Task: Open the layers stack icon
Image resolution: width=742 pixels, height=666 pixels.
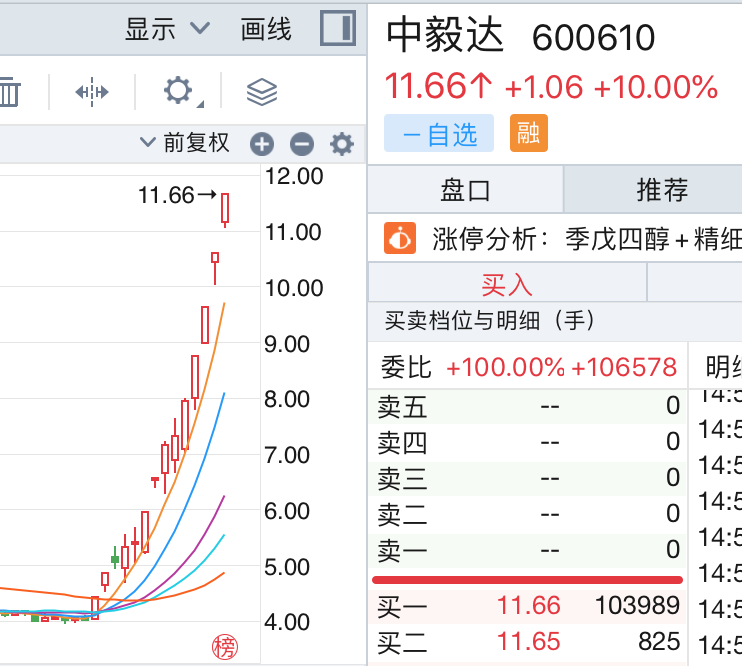Action: (x=262, y=92)
